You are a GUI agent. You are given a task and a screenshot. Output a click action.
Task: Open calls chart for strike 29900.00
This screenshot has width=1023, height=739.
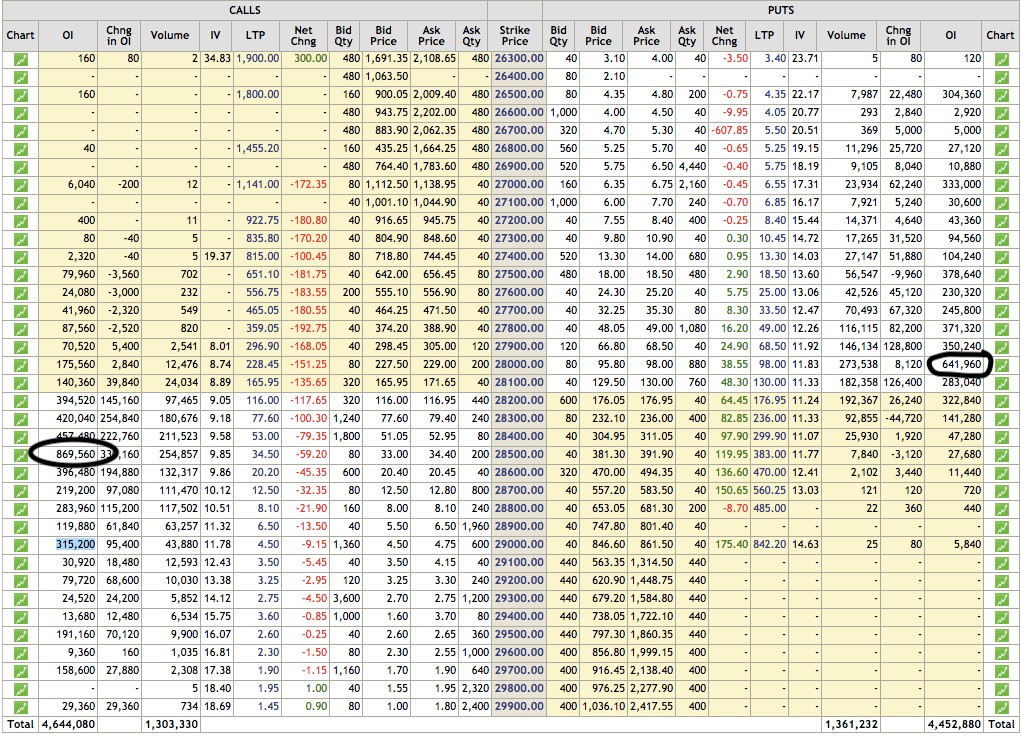tap(21, 707)
